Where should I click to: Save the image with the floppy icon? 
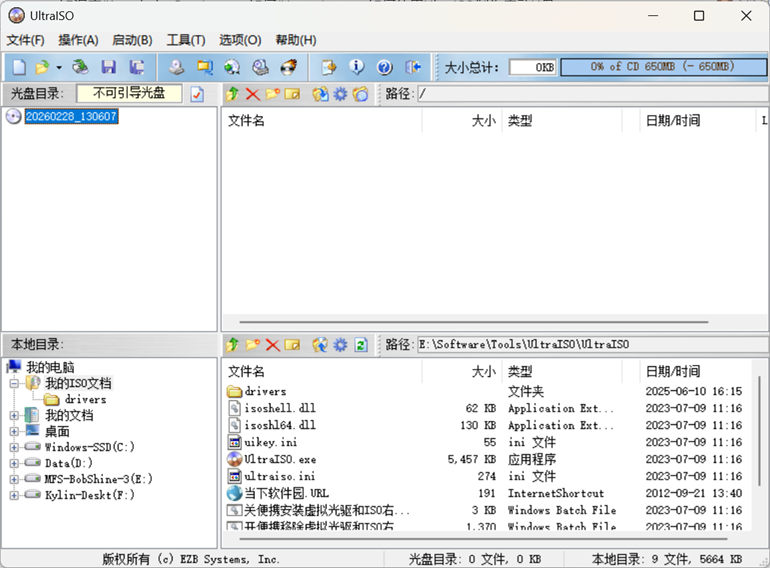point(109,67)
